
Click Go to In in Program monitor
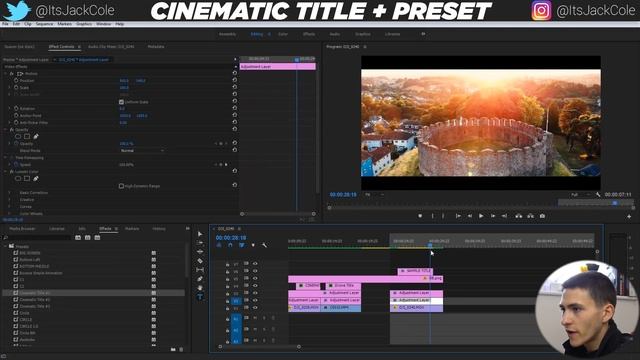click(x=458, y=216)
